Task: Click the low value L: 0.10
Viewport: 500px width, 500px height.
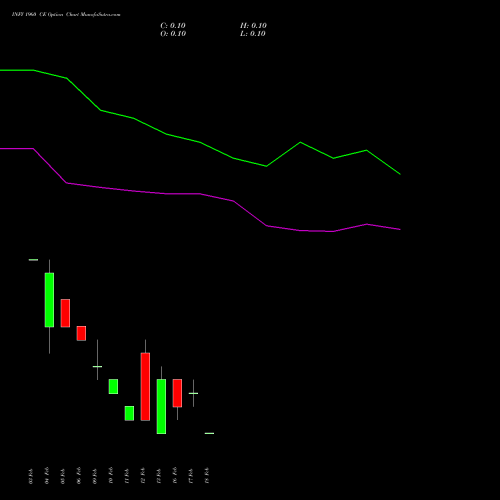Action: 253,34
